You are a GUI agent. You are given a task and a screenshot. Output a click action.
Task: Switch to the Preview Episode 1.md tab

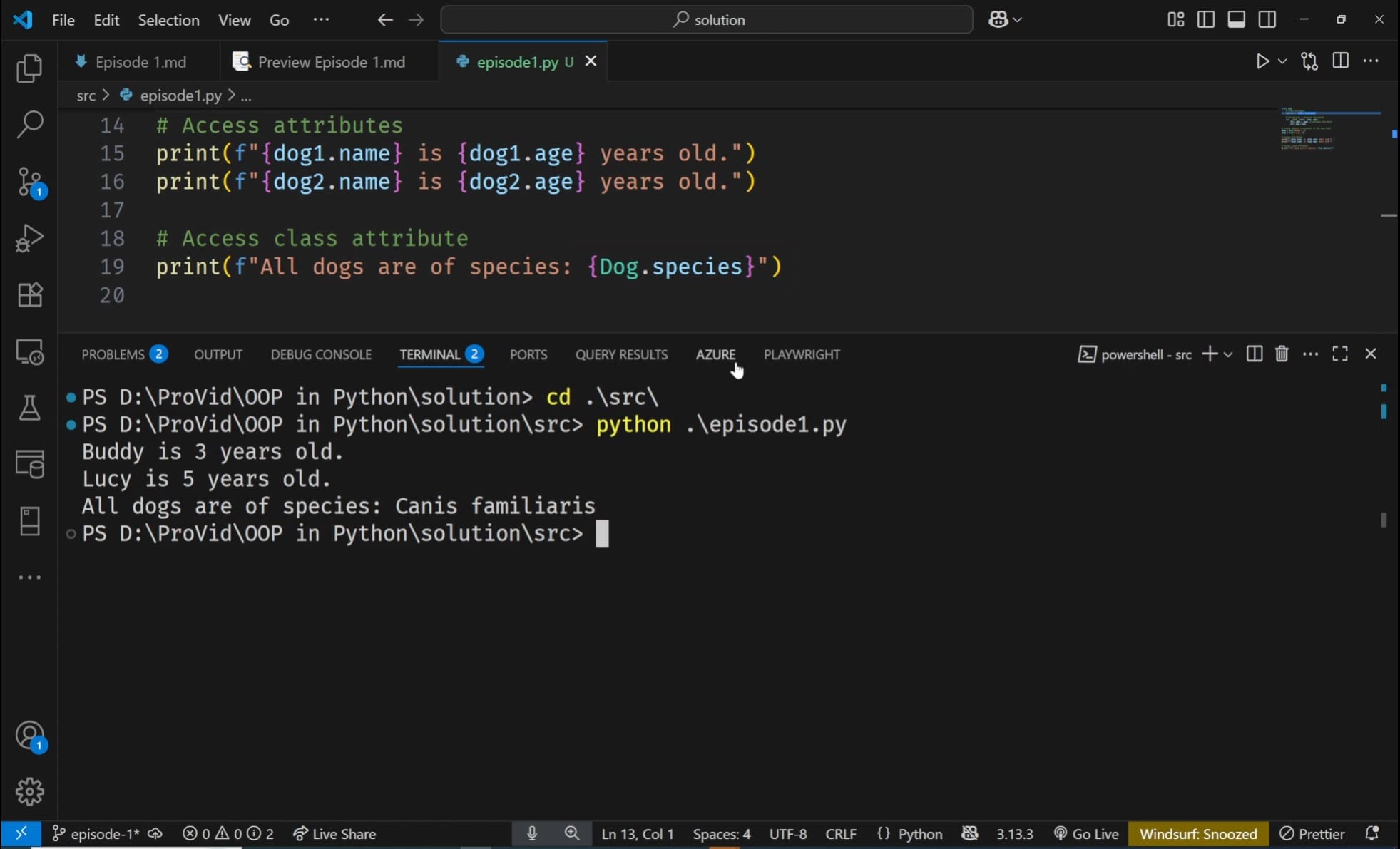point(329,61)
